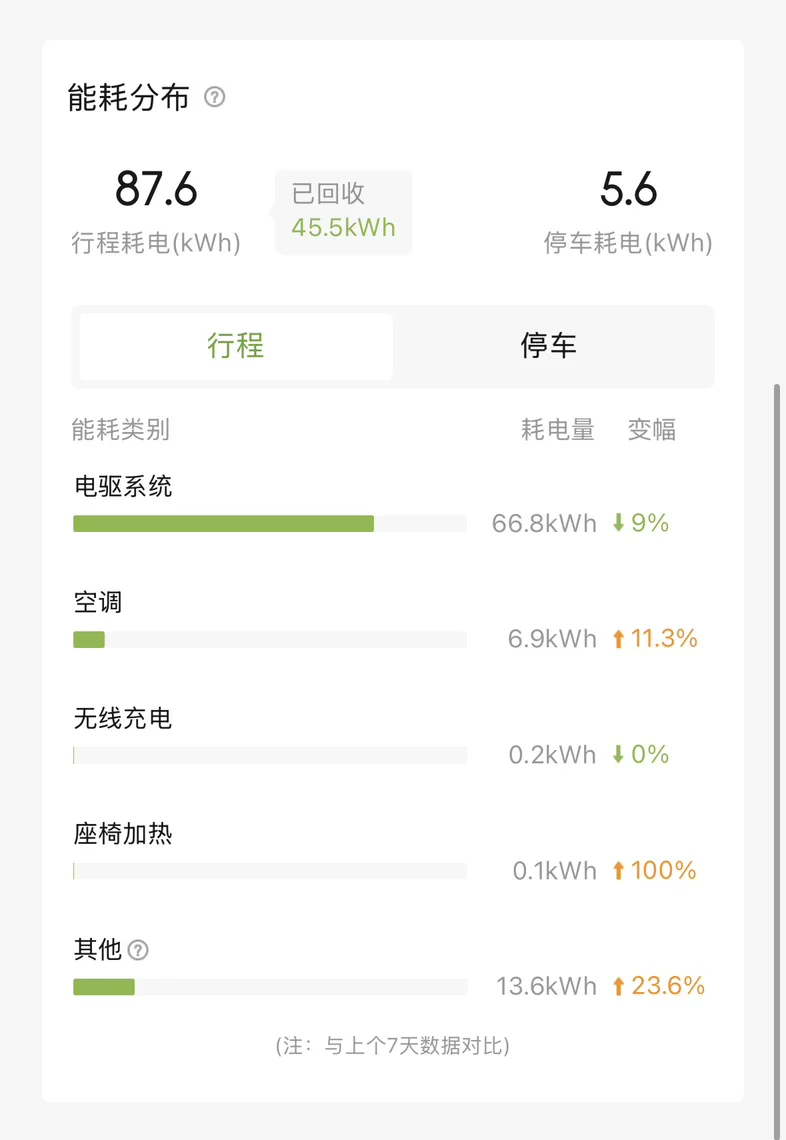
Task: Click the 其他 energy usage bar
Action: [104, 988]
